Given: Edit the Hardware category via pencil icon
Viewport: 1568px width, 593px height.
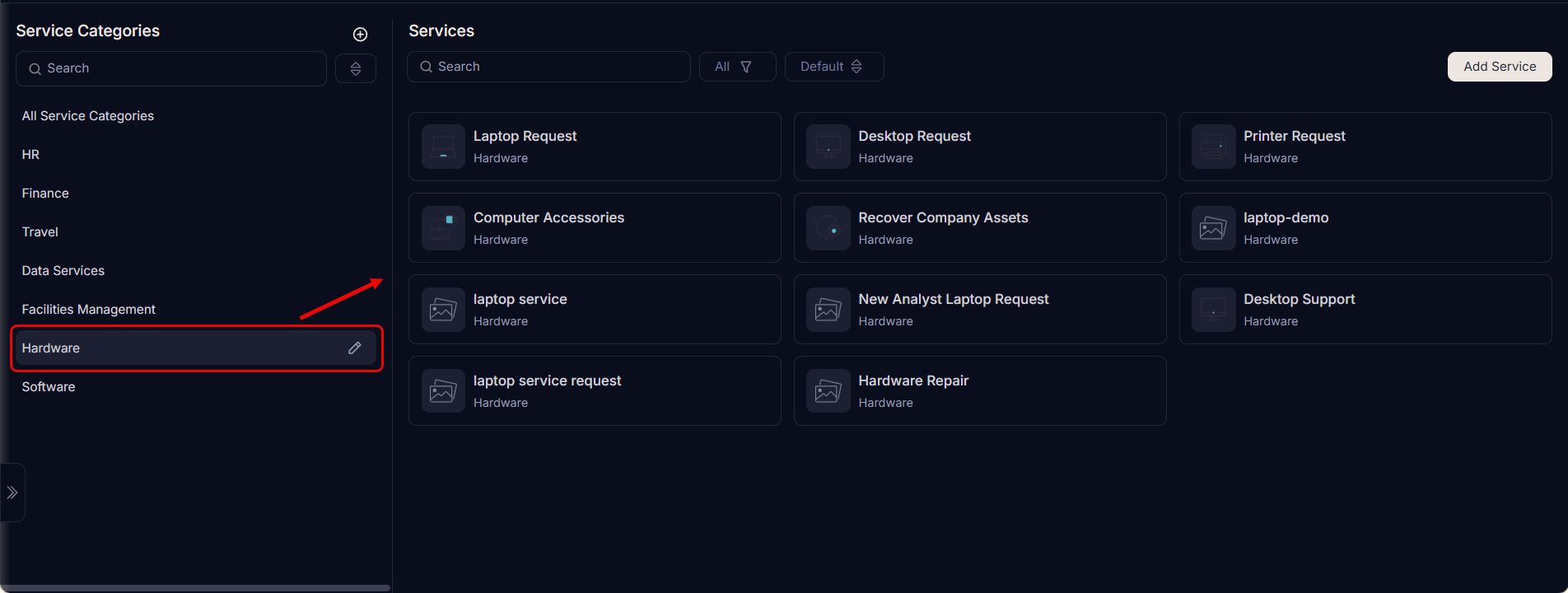Looking at the screenshot, I should coord(355,348).
